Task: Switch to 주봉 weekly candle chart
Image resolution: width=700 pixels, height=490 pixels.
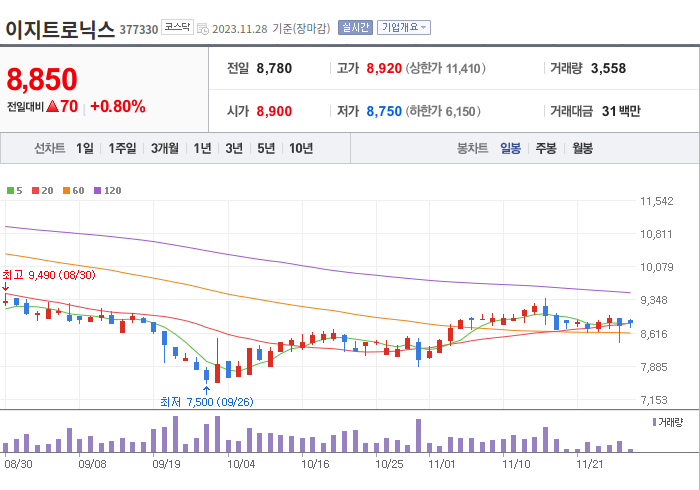Action: [546, 148]
